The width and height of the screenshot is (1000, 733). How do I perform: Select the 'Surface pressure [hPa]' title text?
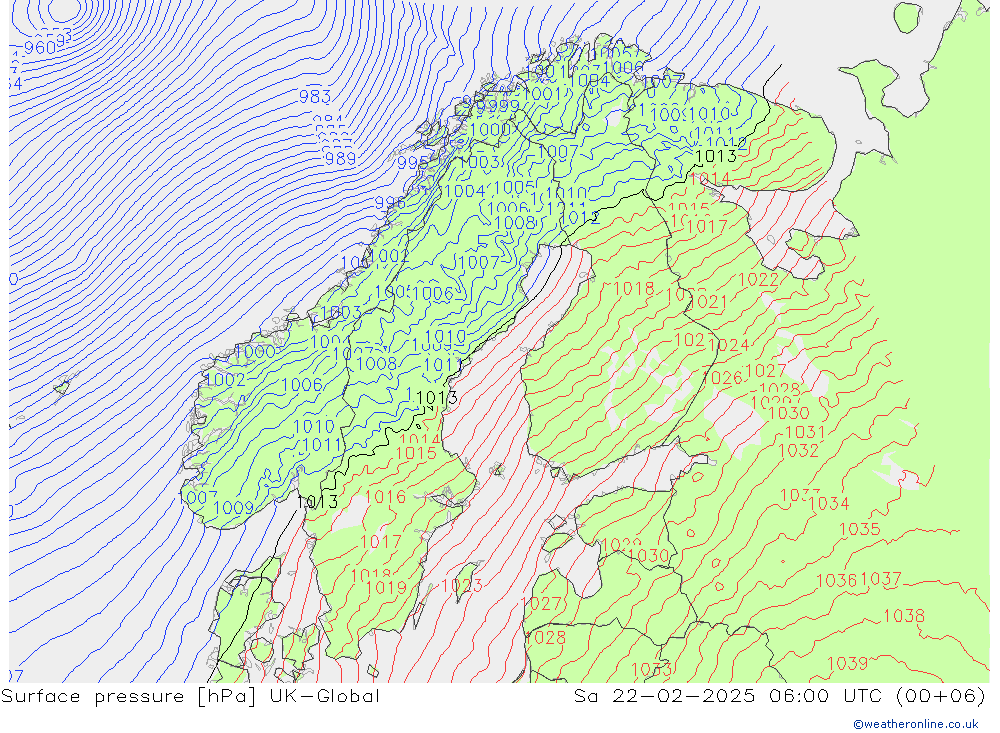(x=129, y=696)
